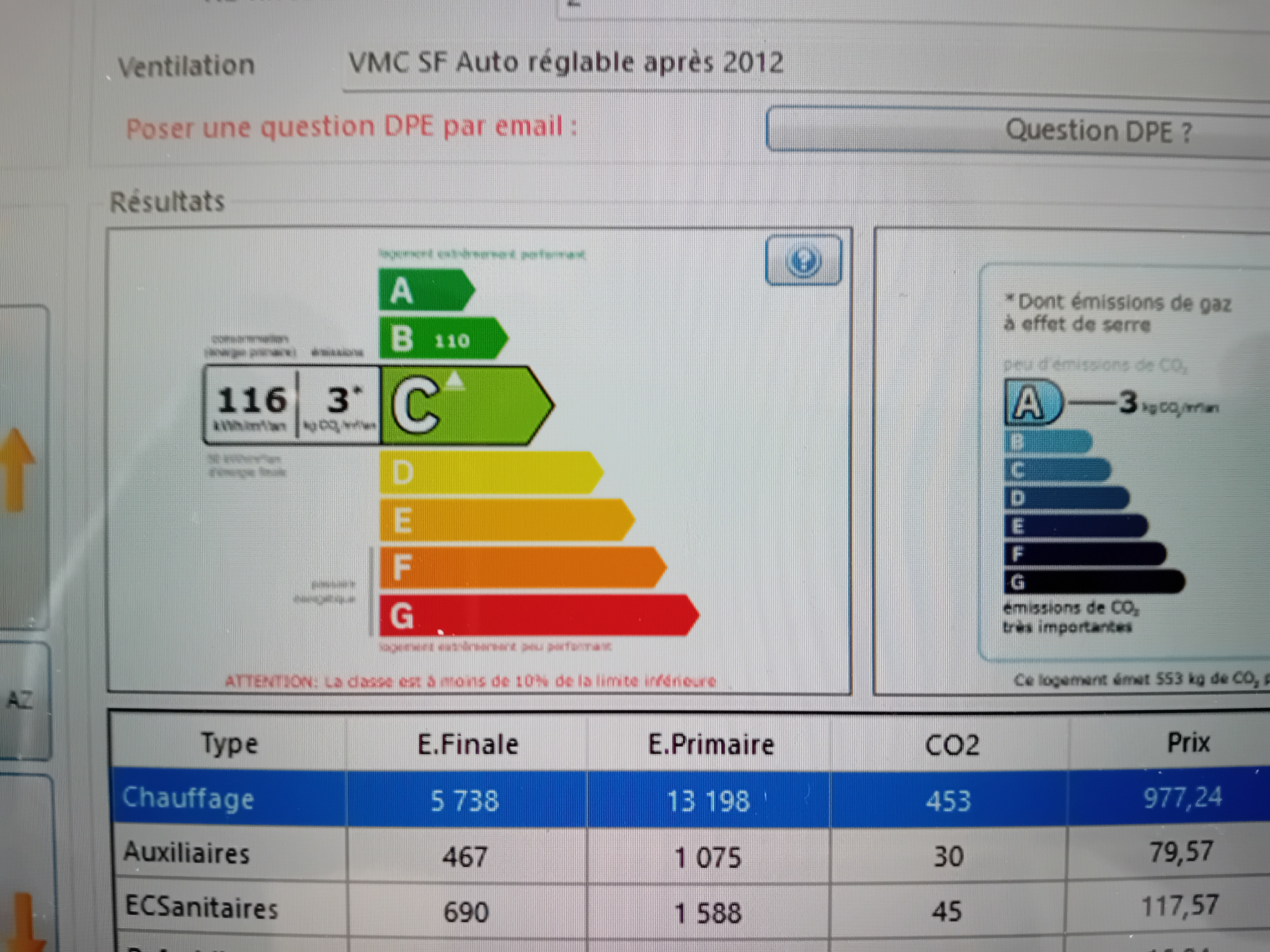Click the 453 CO2 value for Chauffage

point(948,801)
